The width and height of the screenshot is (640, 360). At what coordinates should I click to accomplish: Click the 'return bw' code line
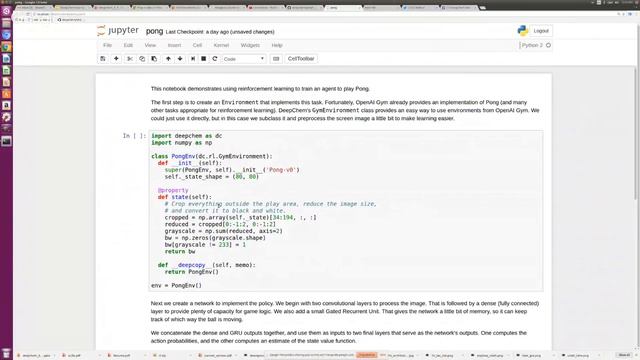[x=180, y=251]
